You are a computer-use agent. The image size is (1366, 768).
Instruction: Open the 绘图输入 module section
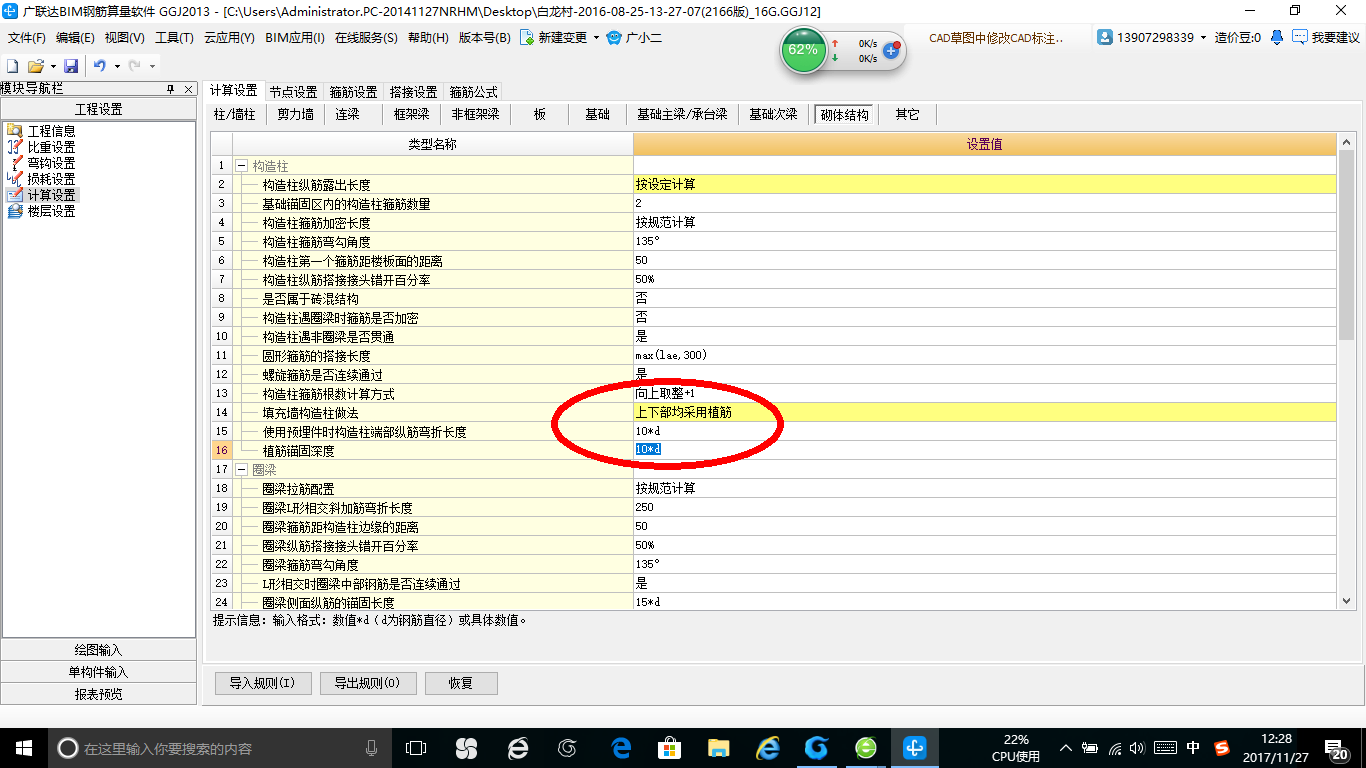click(99, 650)
